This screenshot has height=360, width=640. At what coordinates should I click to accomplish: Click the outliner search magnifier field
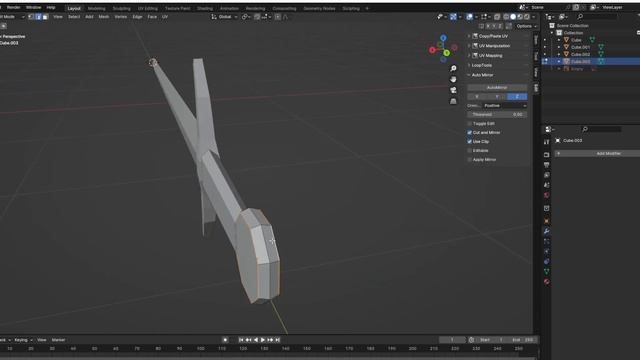[x=597, y=17]
